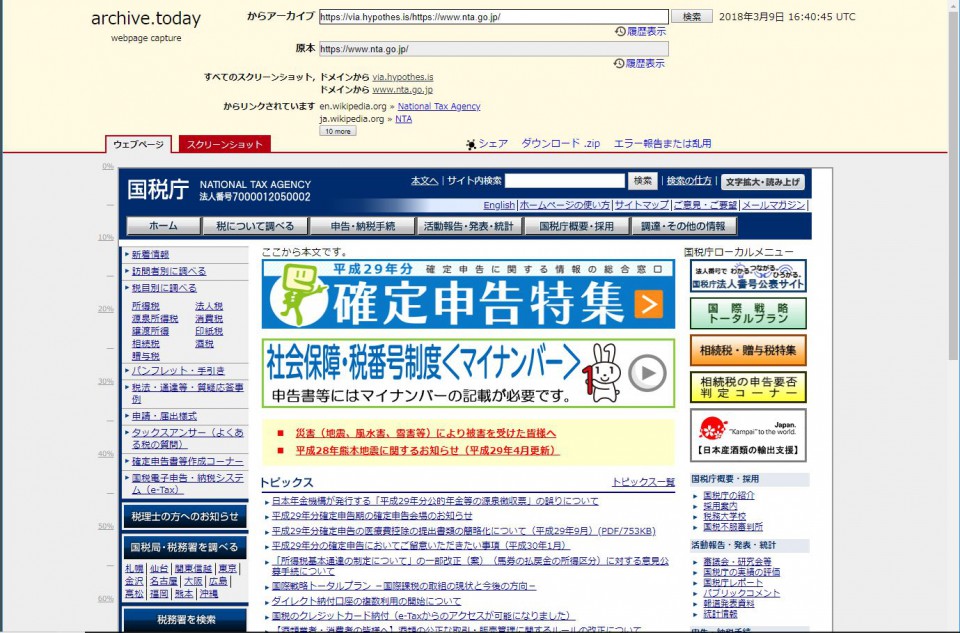960x633 pixels.
Task: Open the via.hypothes.is domain link
Action: point(403,77)
